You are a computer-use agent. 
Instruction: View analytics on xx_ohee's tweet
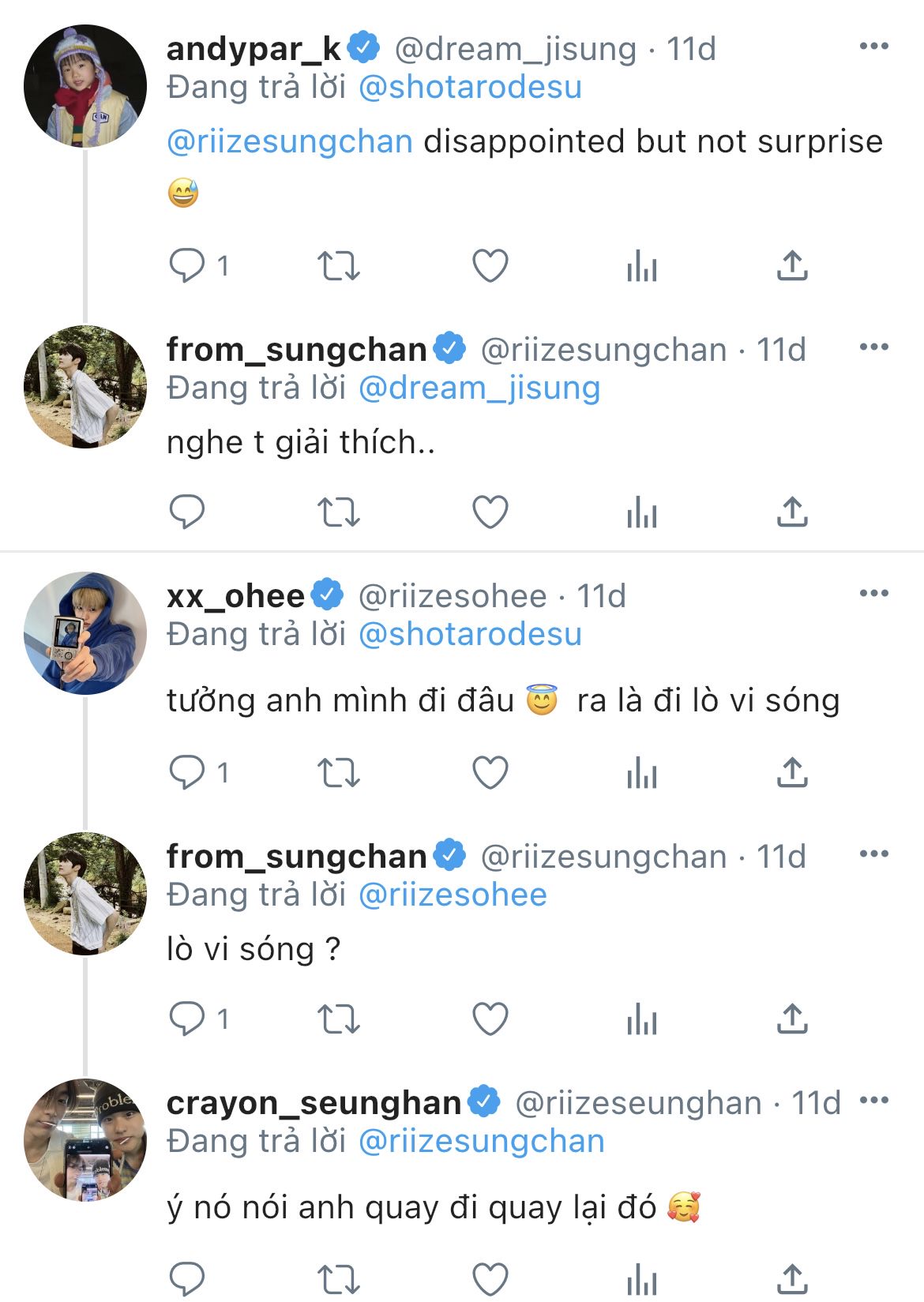[641, 772]
